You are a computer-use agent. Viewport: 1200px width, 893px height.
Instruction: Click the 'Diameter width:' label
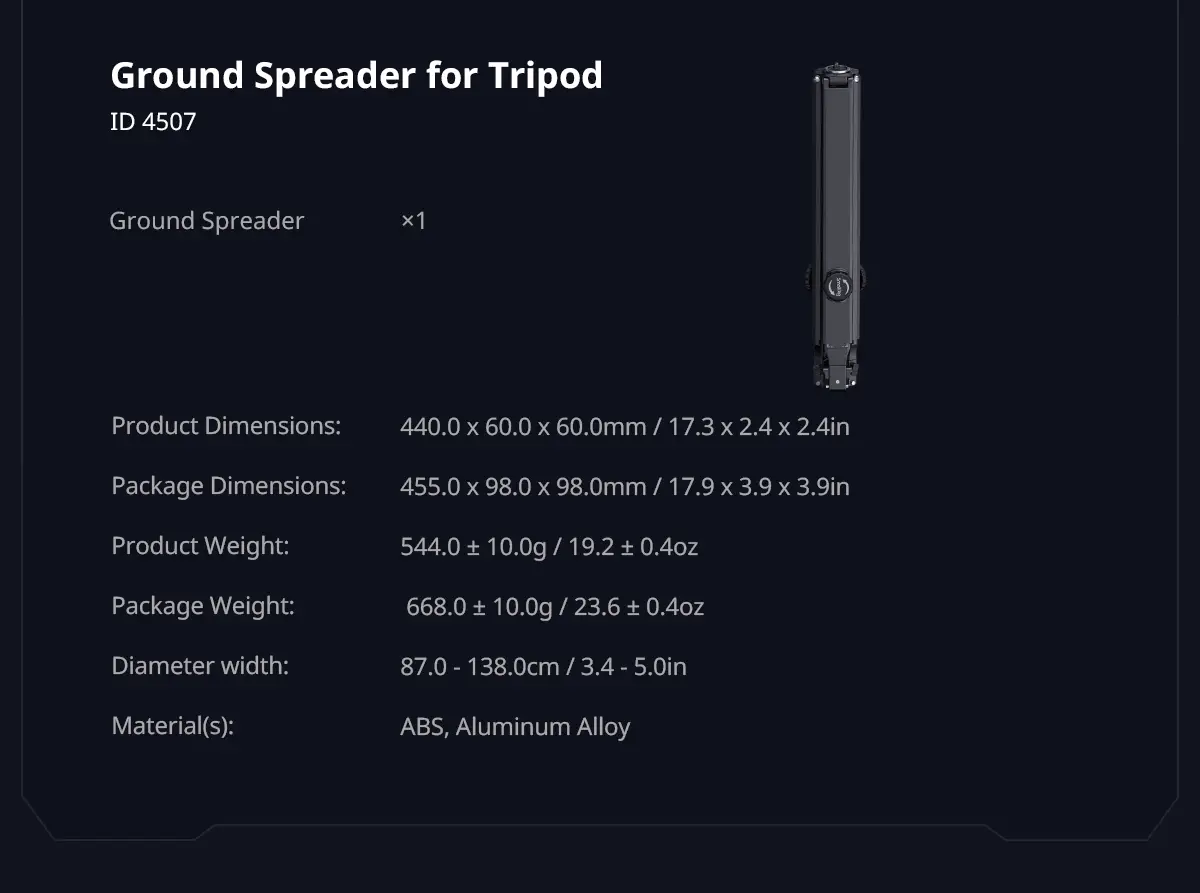coord(200,666)
